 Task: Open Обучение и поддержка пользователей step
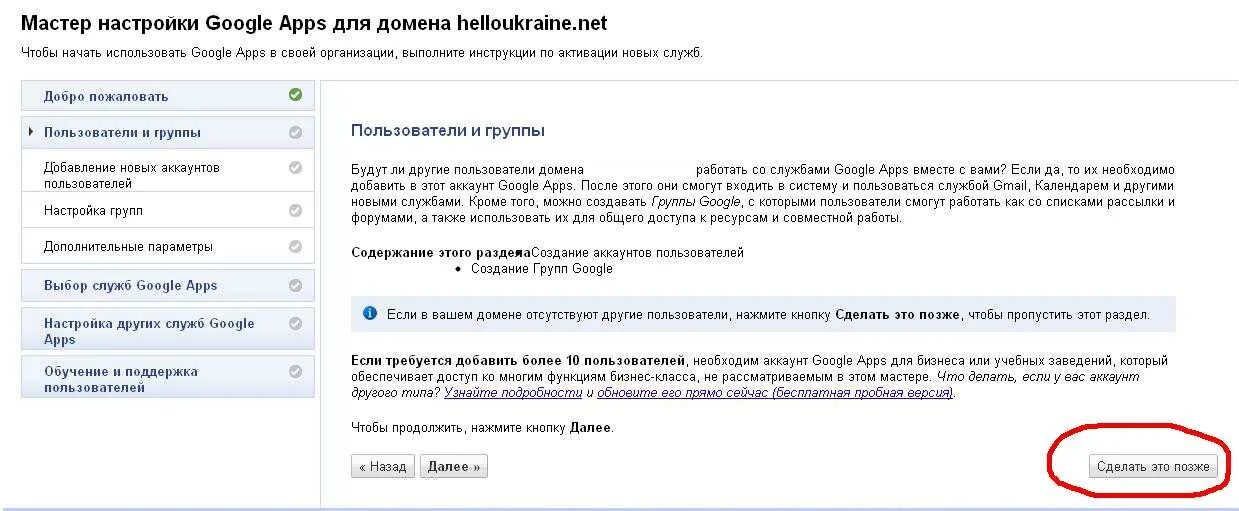point(168,379)
